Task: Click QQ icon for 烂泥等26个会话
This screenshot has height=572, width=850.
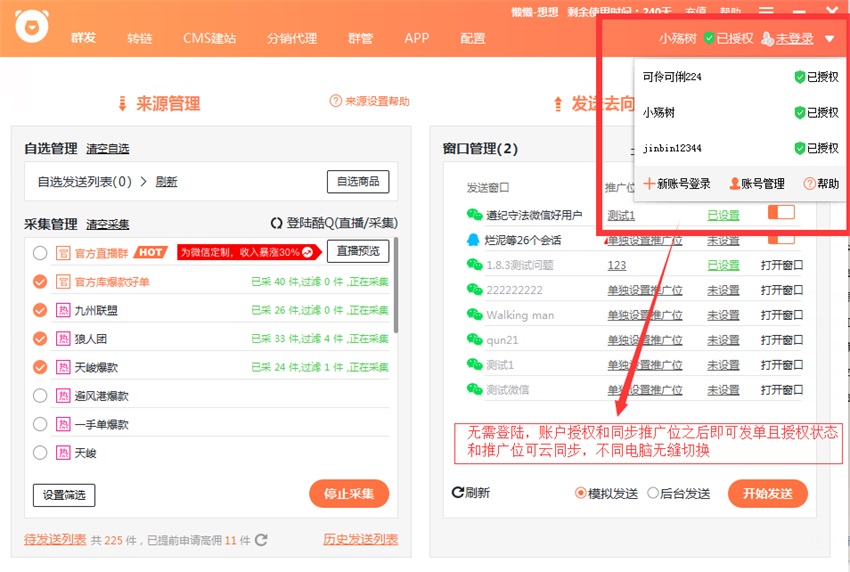Action: click(x=473, y=240)
